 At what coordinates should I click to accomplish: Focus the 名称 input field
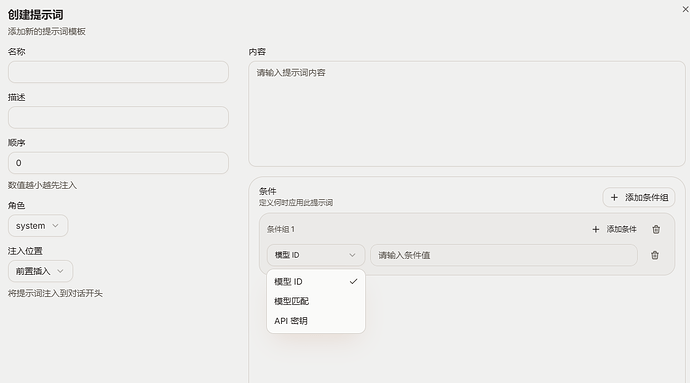pyautogui.click(x=118, y=72)
